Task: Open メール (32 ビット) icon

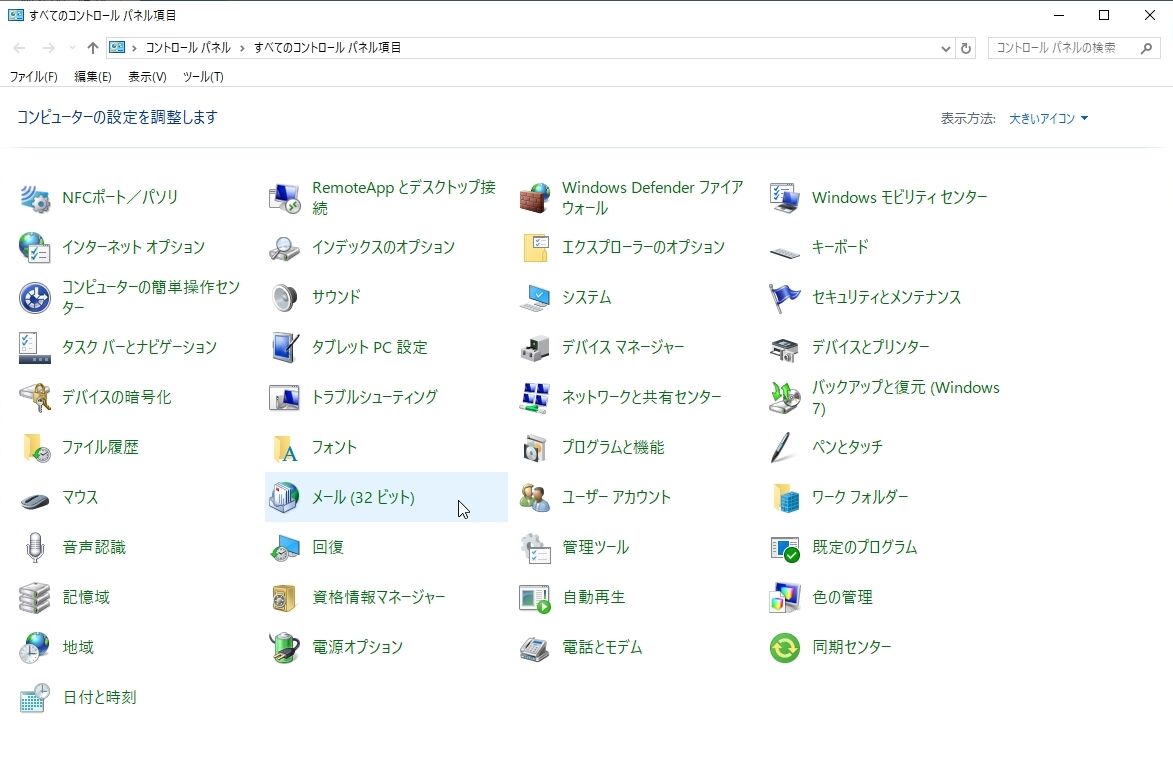Action: (284, 497)
